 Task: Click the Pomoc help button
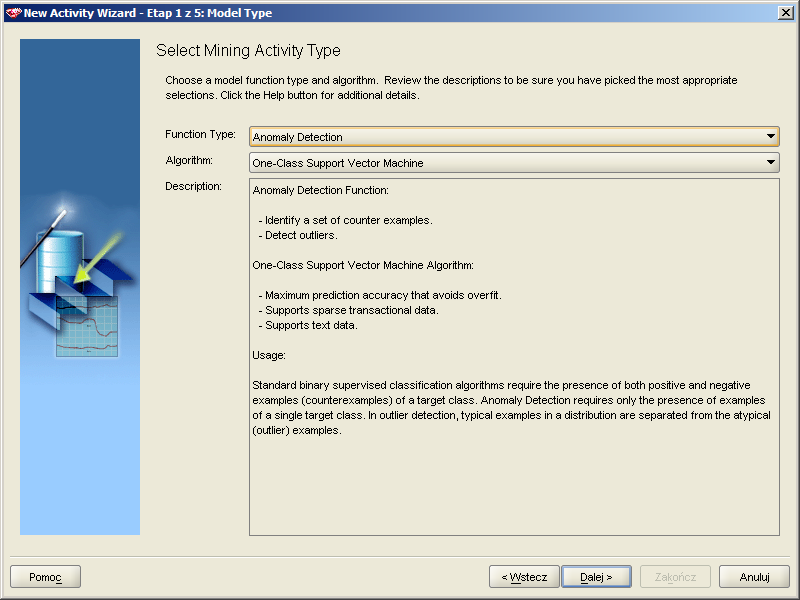point(45,577)
